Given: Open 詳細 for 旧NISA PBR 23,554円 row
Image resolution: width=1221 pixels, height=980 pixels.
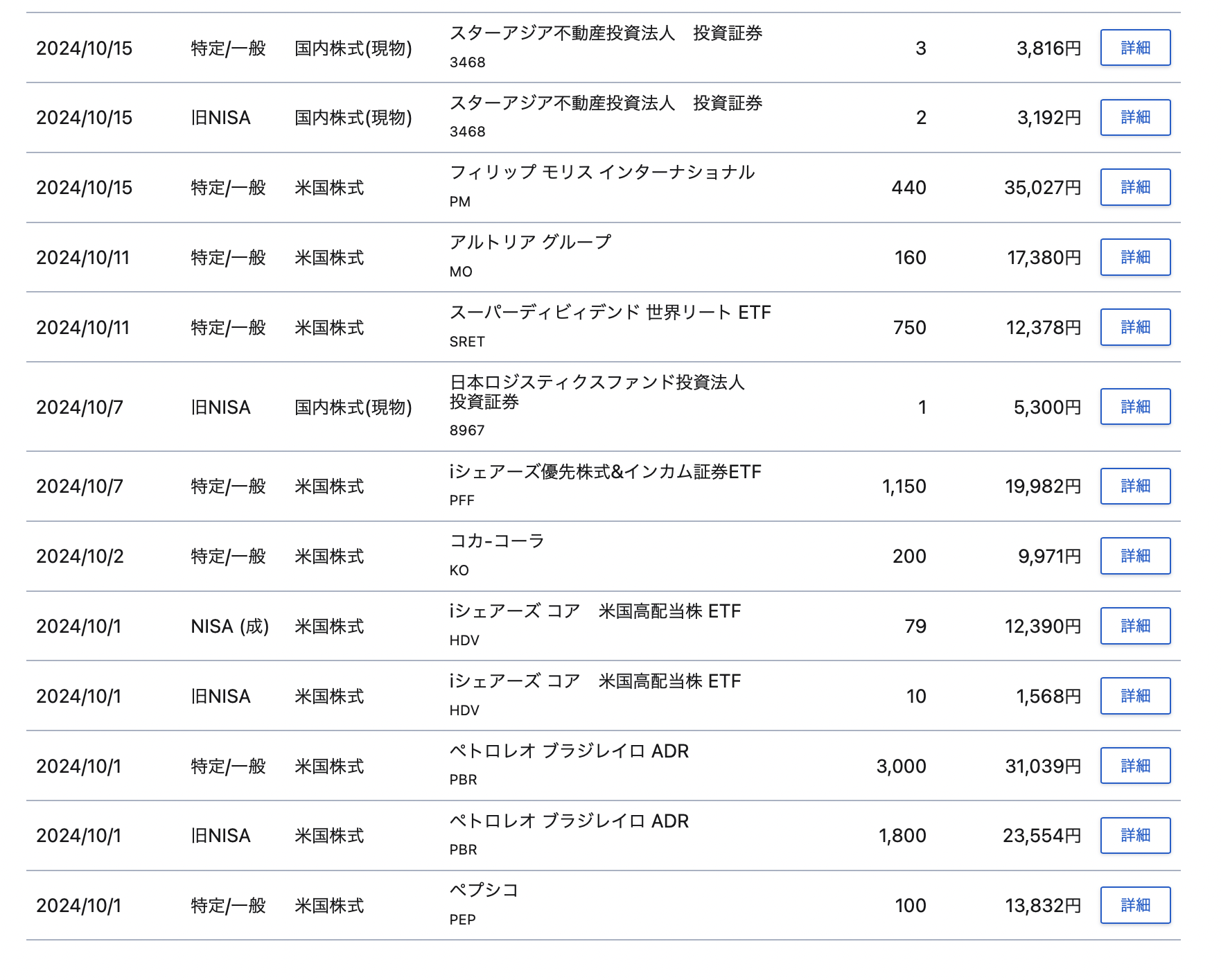Looking at the screenshot, I should click(x=1135, y=835).
